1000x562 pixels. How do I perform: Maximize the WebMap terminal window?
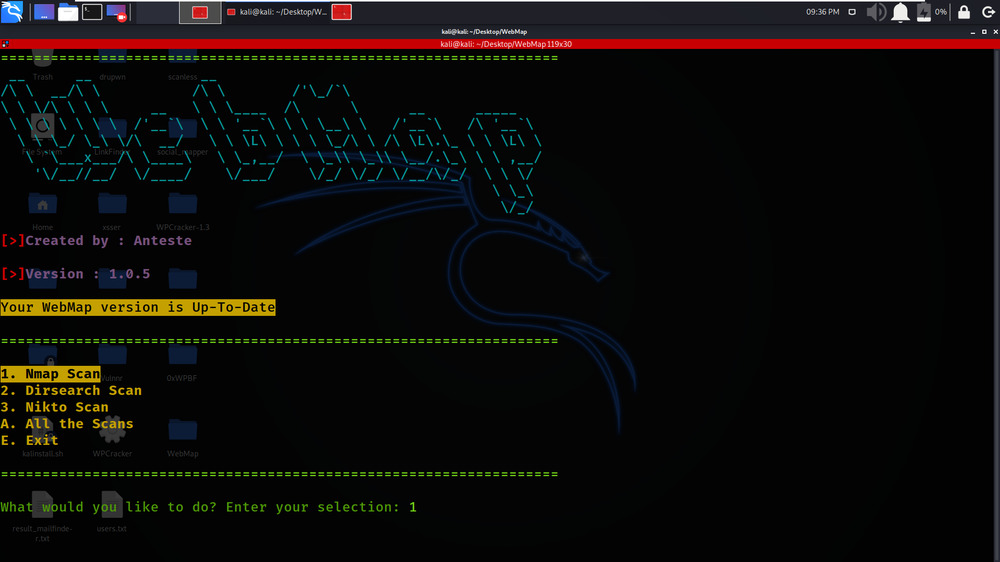(x=984, y=32)
